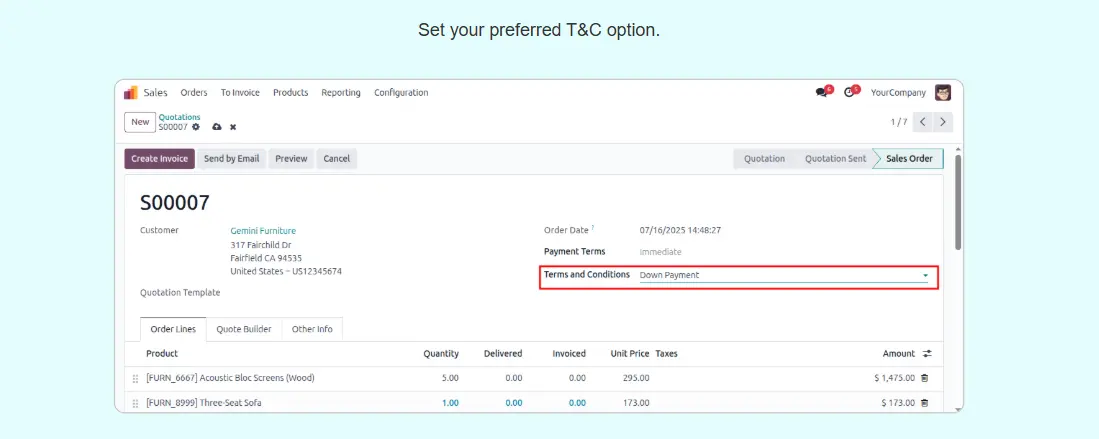Go to the previous record arrow

tap(922, 122)
